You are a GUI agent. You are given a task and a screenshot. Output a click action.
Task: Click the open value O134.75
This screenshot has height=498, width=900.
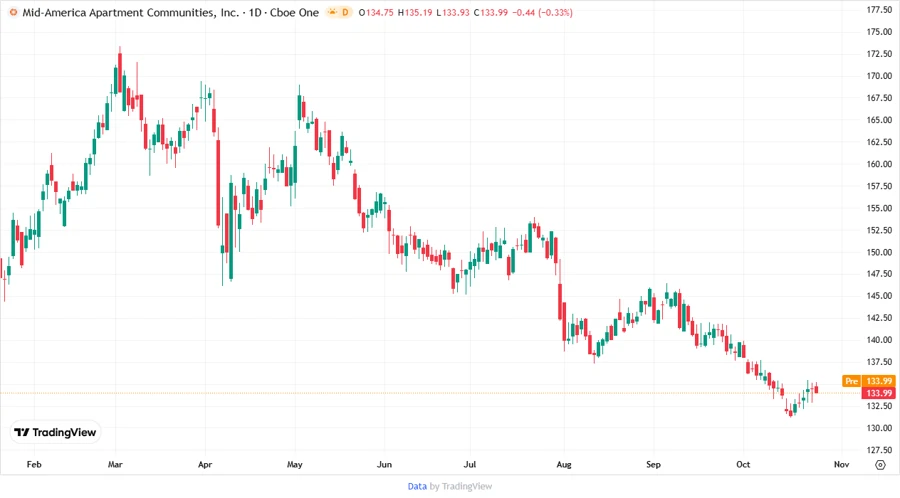click(x=376, y=12)
